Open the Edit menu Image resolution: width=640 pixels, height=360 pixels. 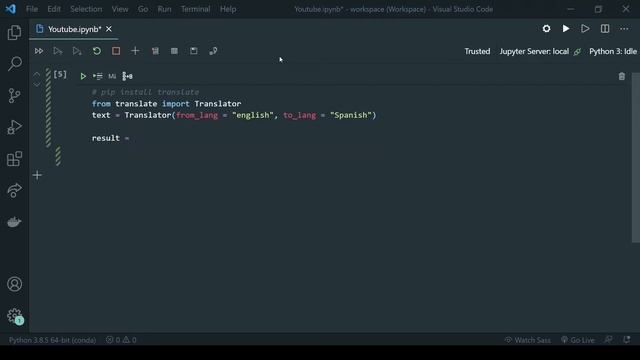pyautogui.click(x=54, y=9)
